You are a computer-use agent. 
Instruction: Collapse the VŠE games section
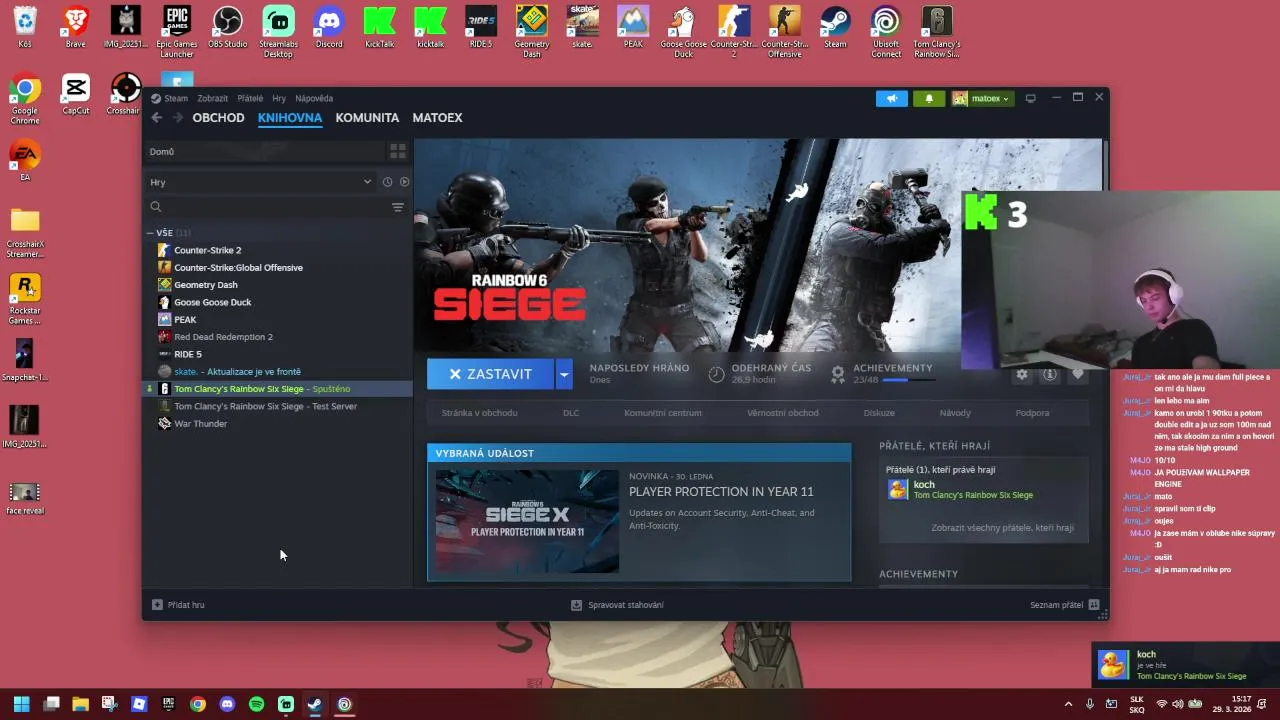coord(150,233)
